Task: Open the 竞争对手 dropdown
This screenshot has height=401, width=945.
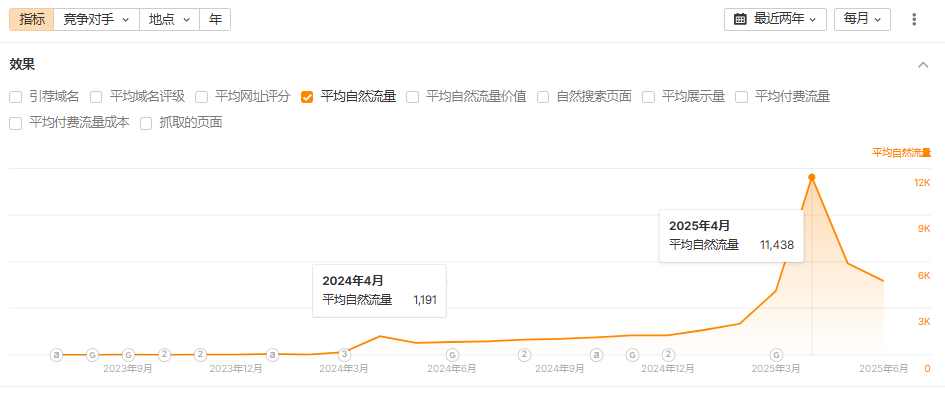Action: [96, 19]
